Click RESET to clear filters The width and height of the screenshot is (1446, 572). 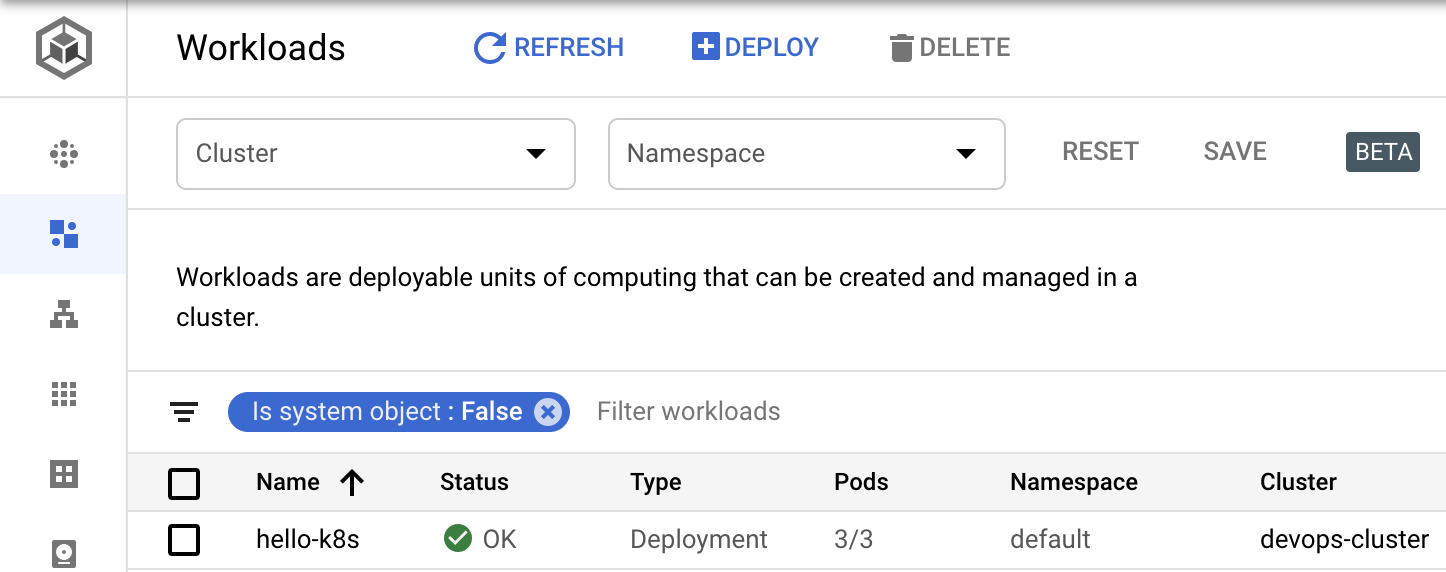[1100, 152]
